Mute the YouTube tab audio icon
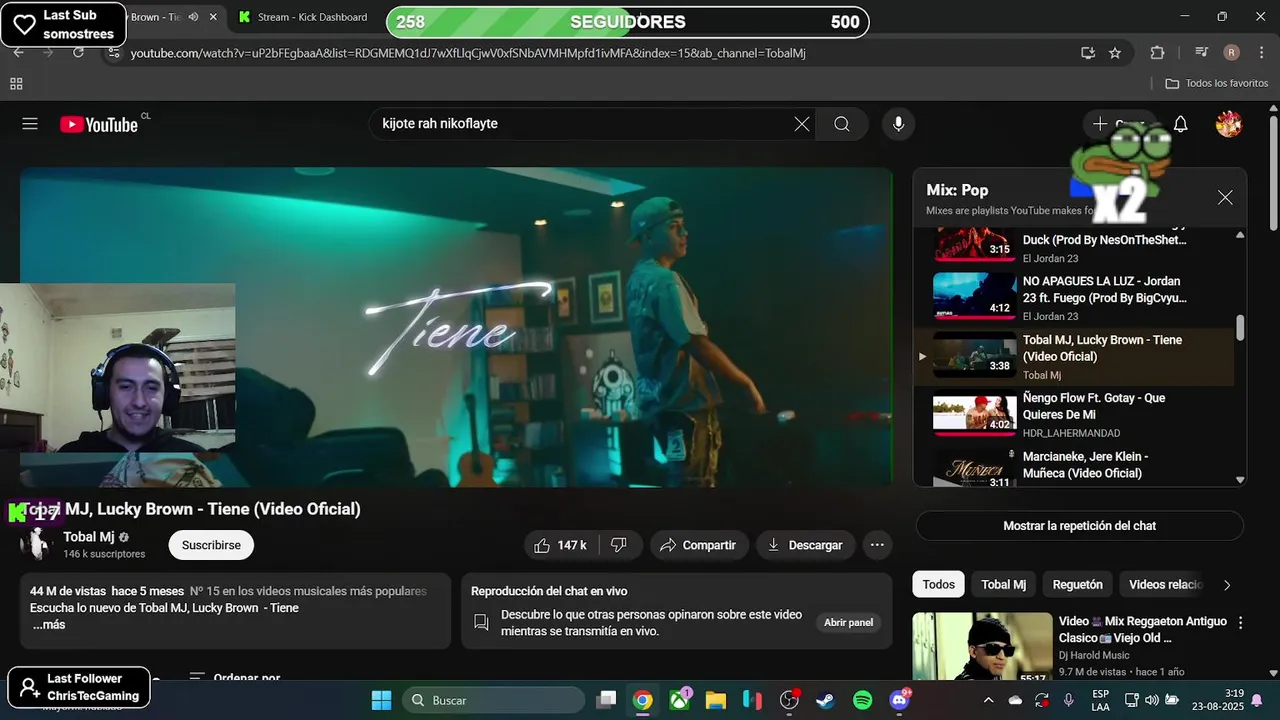This screenshot has height=720, width=1280. (x=193, y=17)
